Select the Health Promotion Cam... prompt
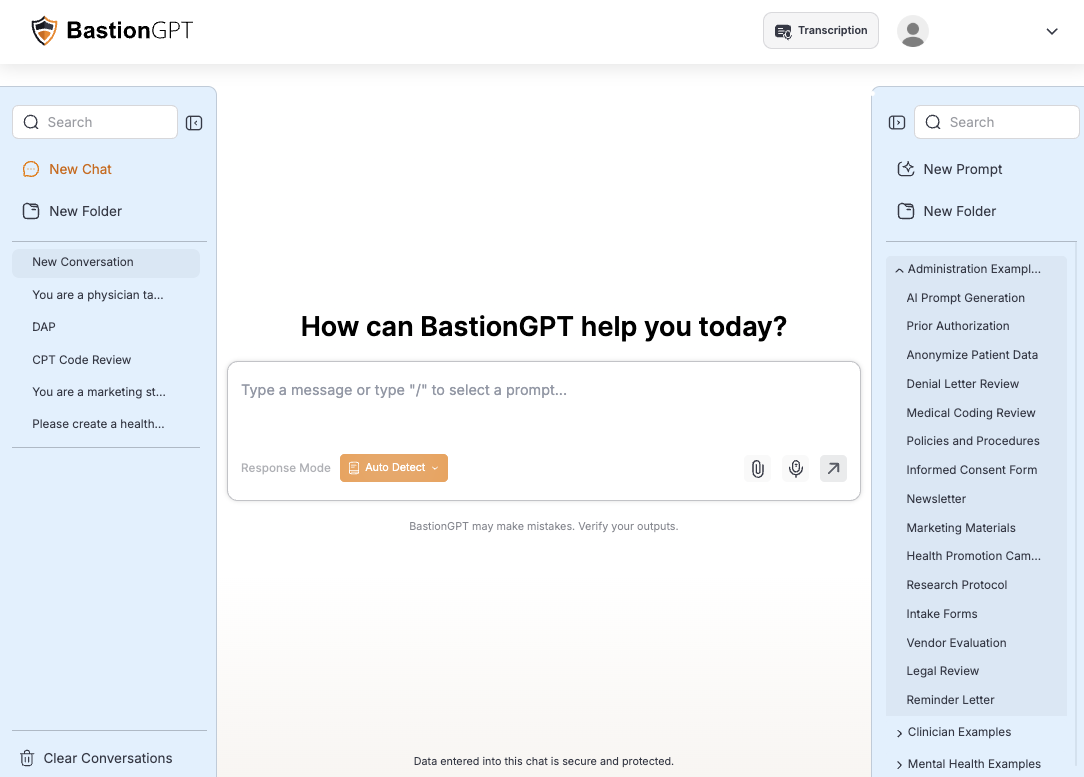 [x=975, y=556]
